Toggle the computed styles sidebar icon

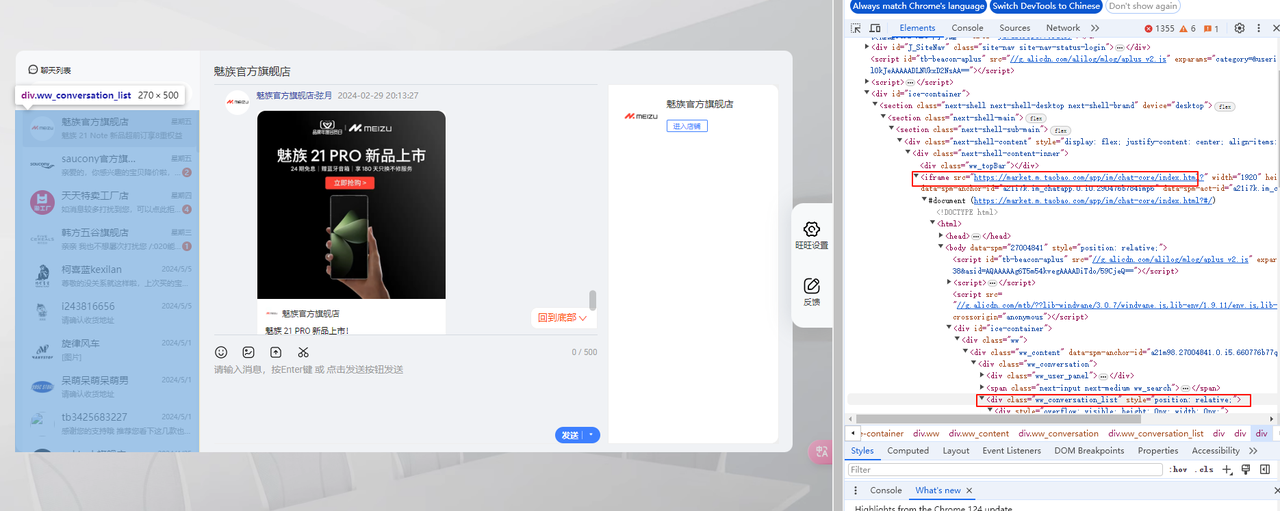(x=1264, y=469)
